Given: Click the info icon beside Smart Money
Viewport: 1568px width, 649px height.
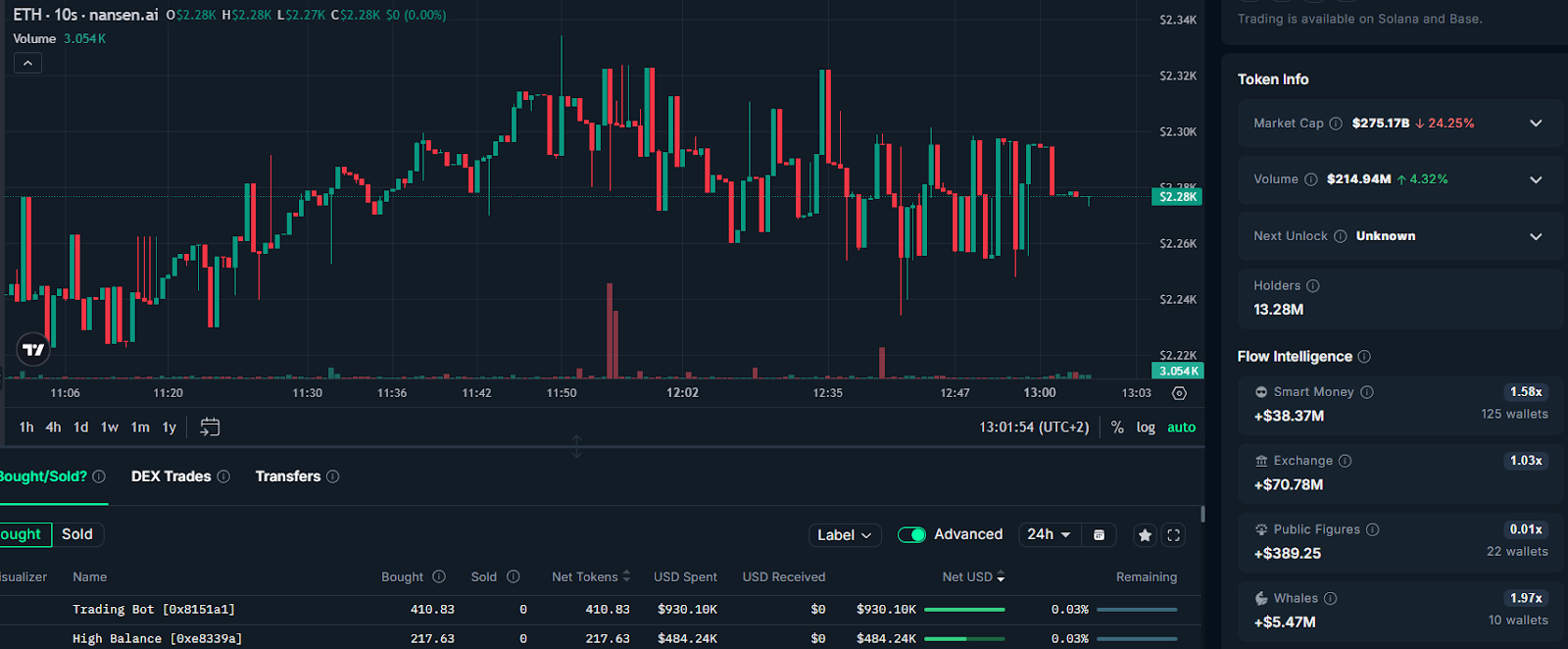Looking at the screenshot, I should [x=1367, y=392].
